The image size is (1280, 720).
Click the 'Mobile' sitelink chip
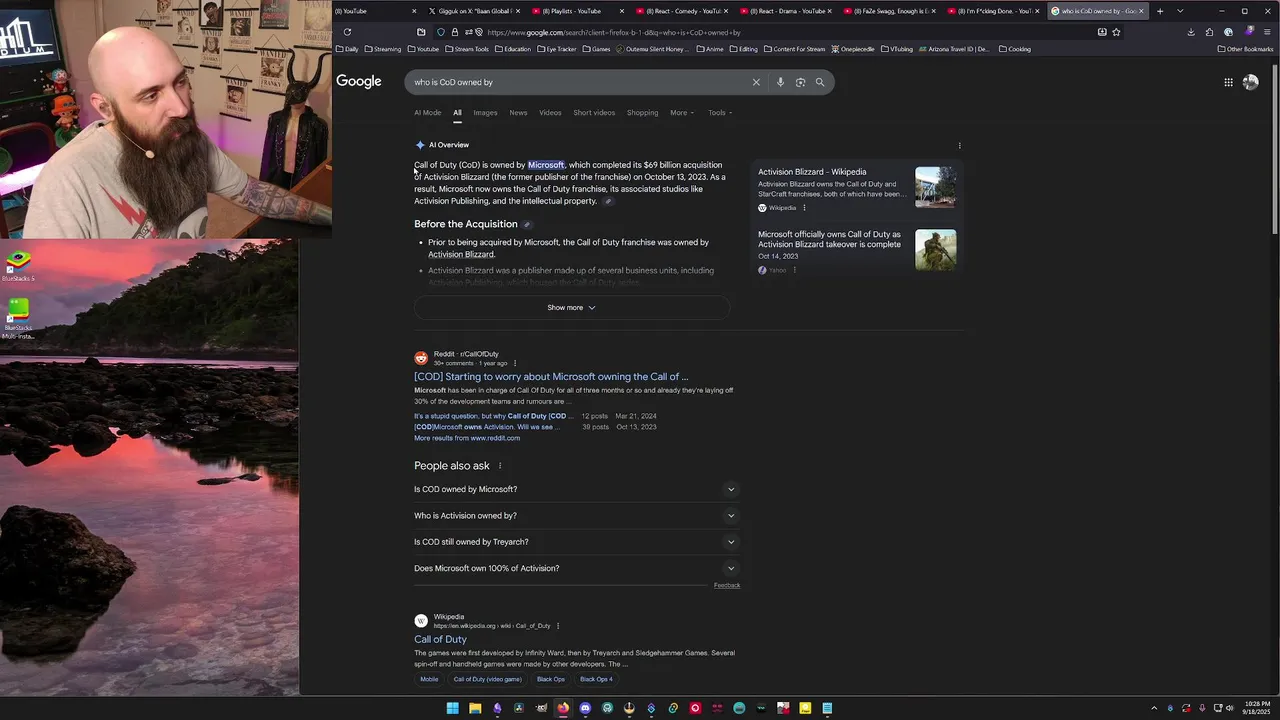point(429,679)
